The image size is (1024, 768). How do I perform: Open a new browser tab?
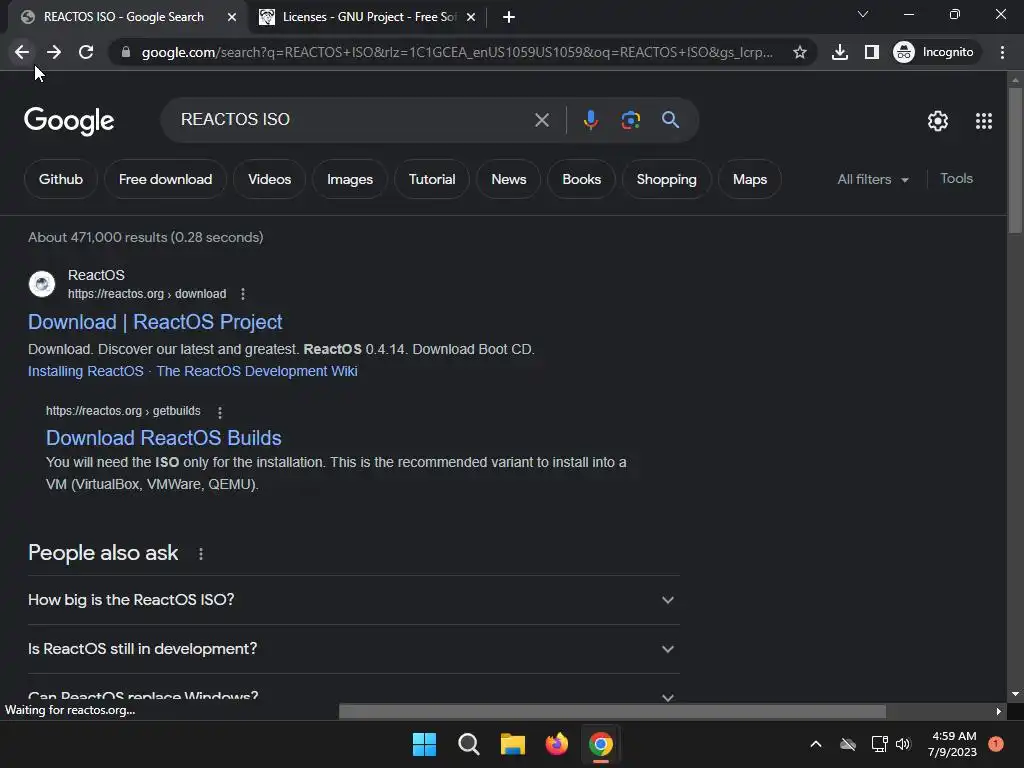(509, 17)
